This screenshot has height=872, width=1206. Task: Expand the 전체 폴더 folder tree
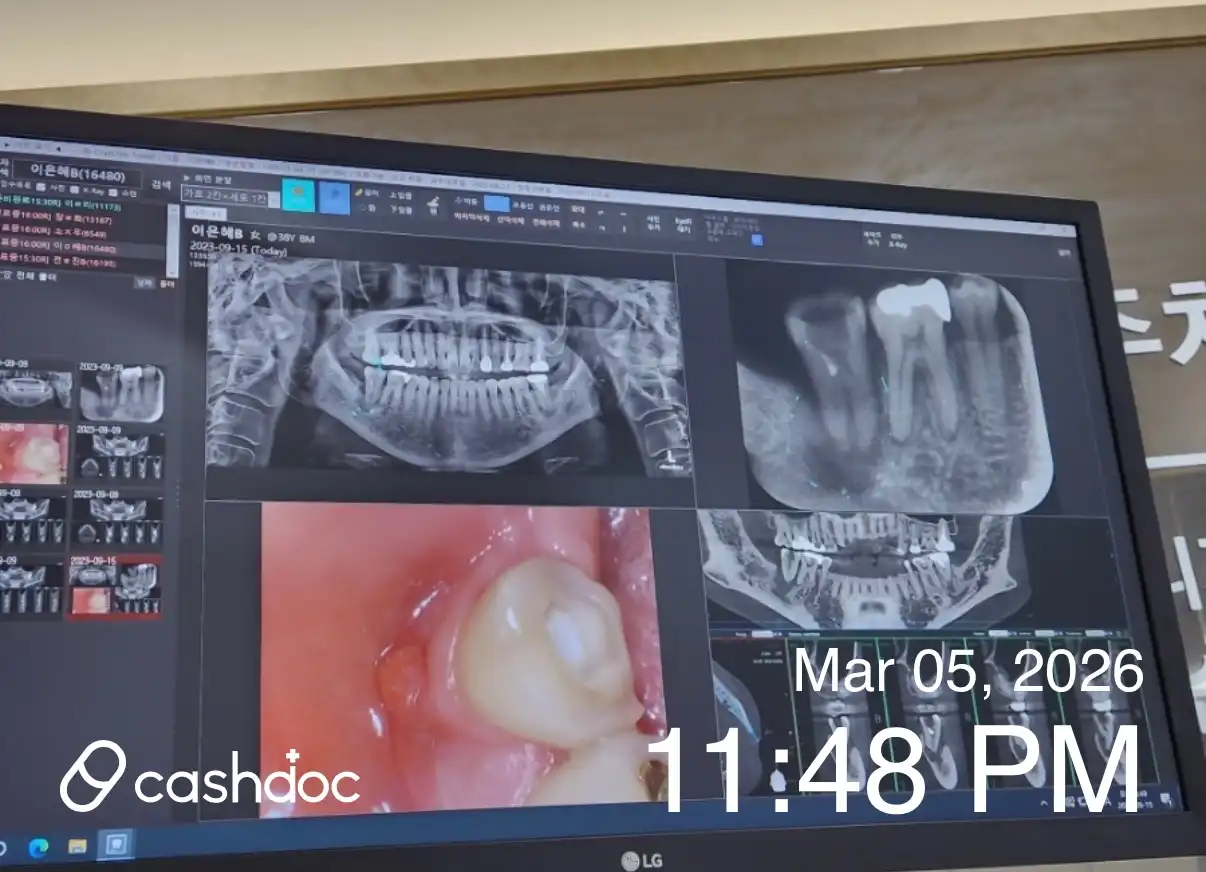8,276
